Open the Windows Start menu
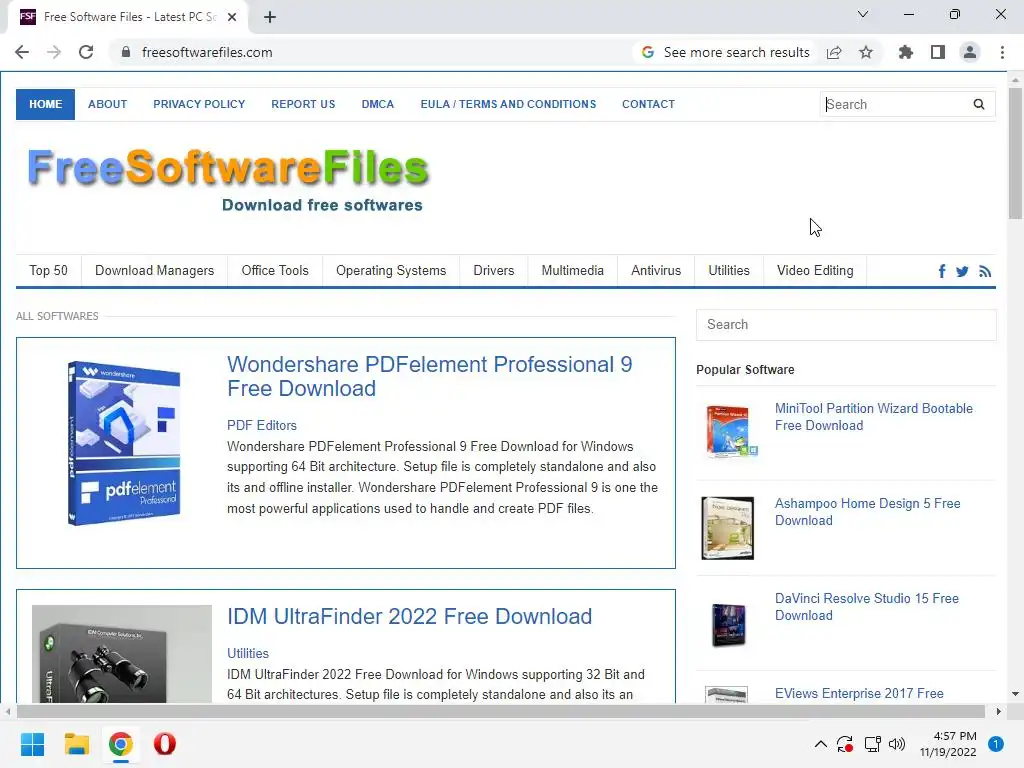The height and width of the screenshot is (768, 1024). [x=32, y=744]
